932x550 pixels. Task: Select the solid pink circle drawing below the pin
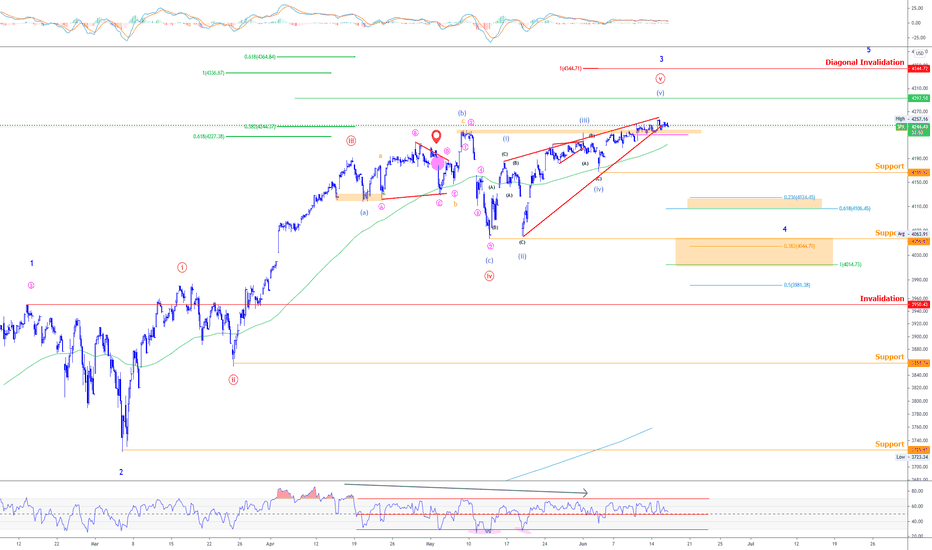coord(437,163)
